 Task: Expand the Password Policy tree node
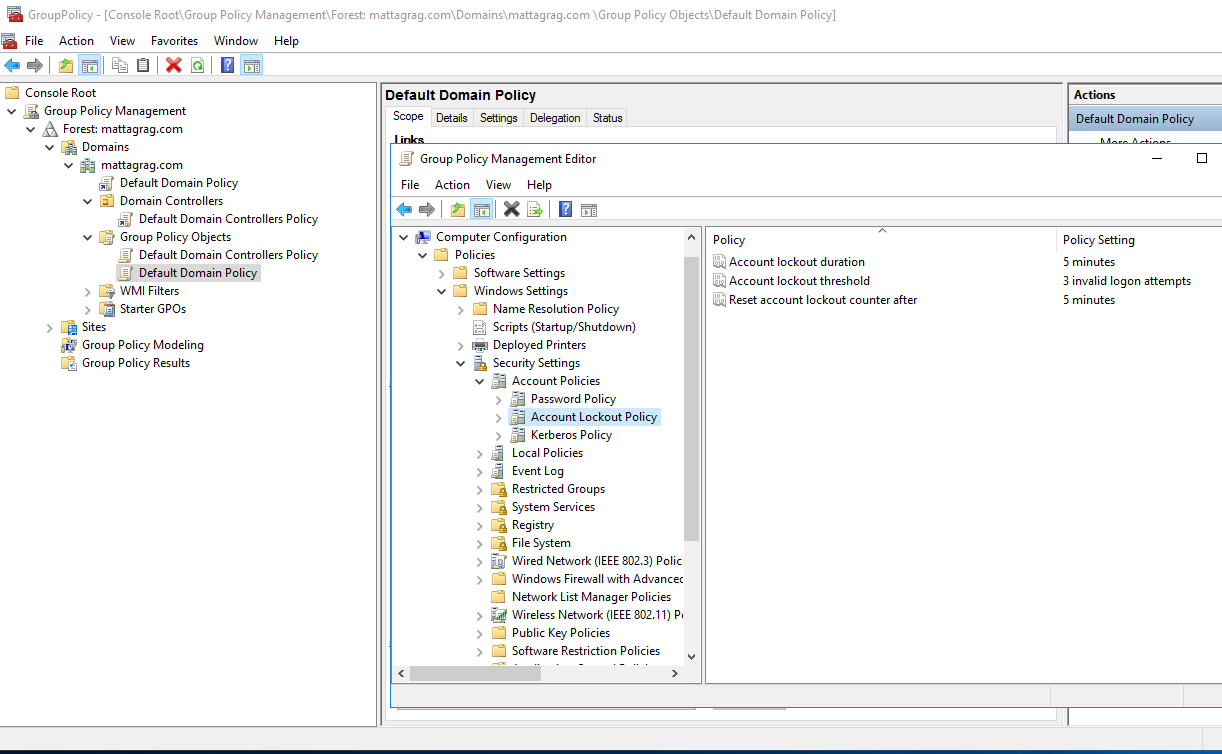click(x=497, y=398)
